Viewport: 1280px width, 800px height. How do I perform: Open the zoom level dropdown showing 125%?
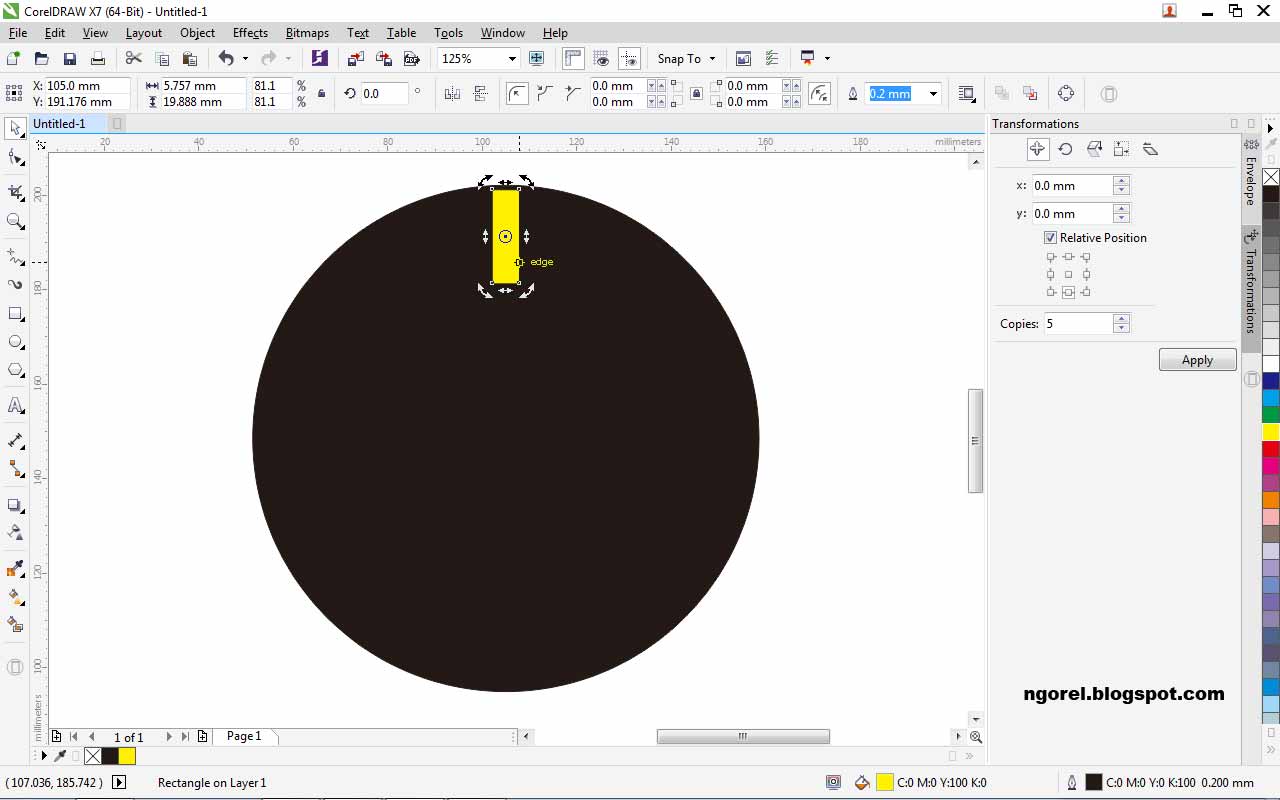pos(511,58)
